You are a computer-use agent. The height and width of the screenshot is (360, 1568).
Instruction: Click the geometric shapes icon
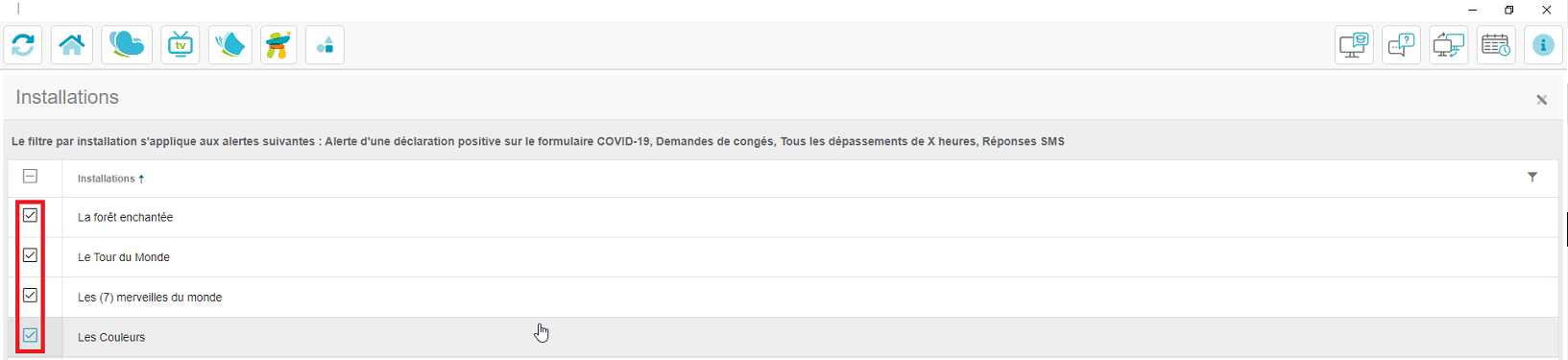[x=326, y=45]
